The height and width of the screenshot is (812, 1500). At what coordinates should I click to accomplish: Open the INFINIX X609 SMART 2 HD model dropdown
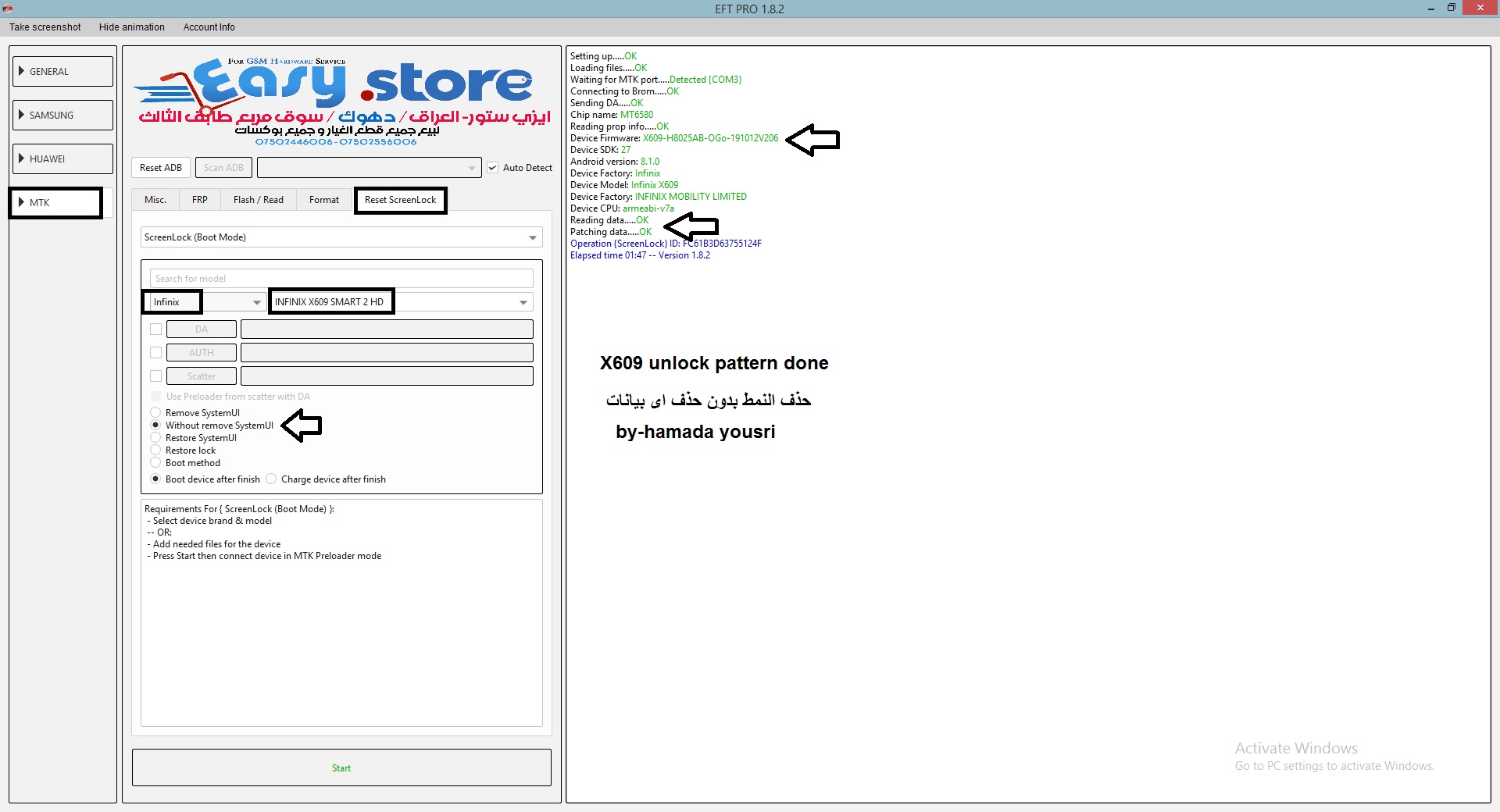401,302
